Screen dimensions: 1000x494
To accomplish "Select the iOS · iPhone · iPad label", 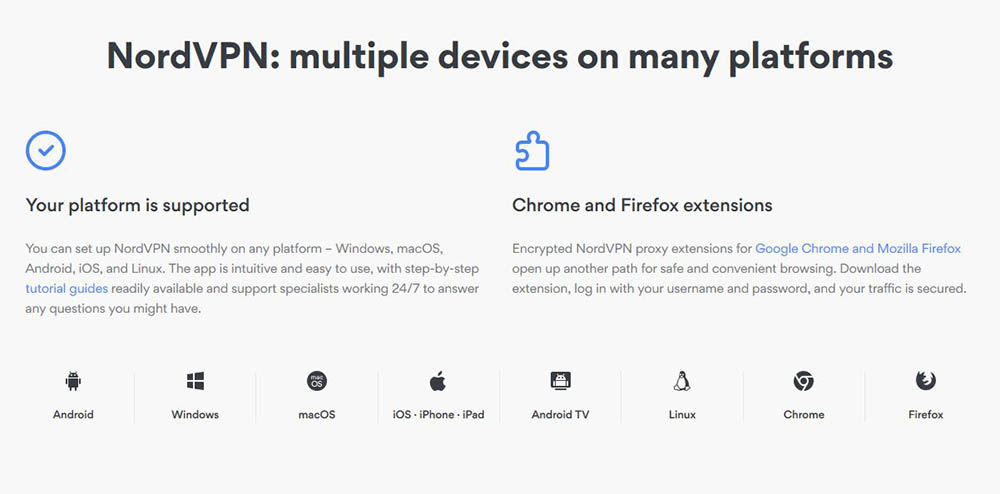I will point(438,414).
